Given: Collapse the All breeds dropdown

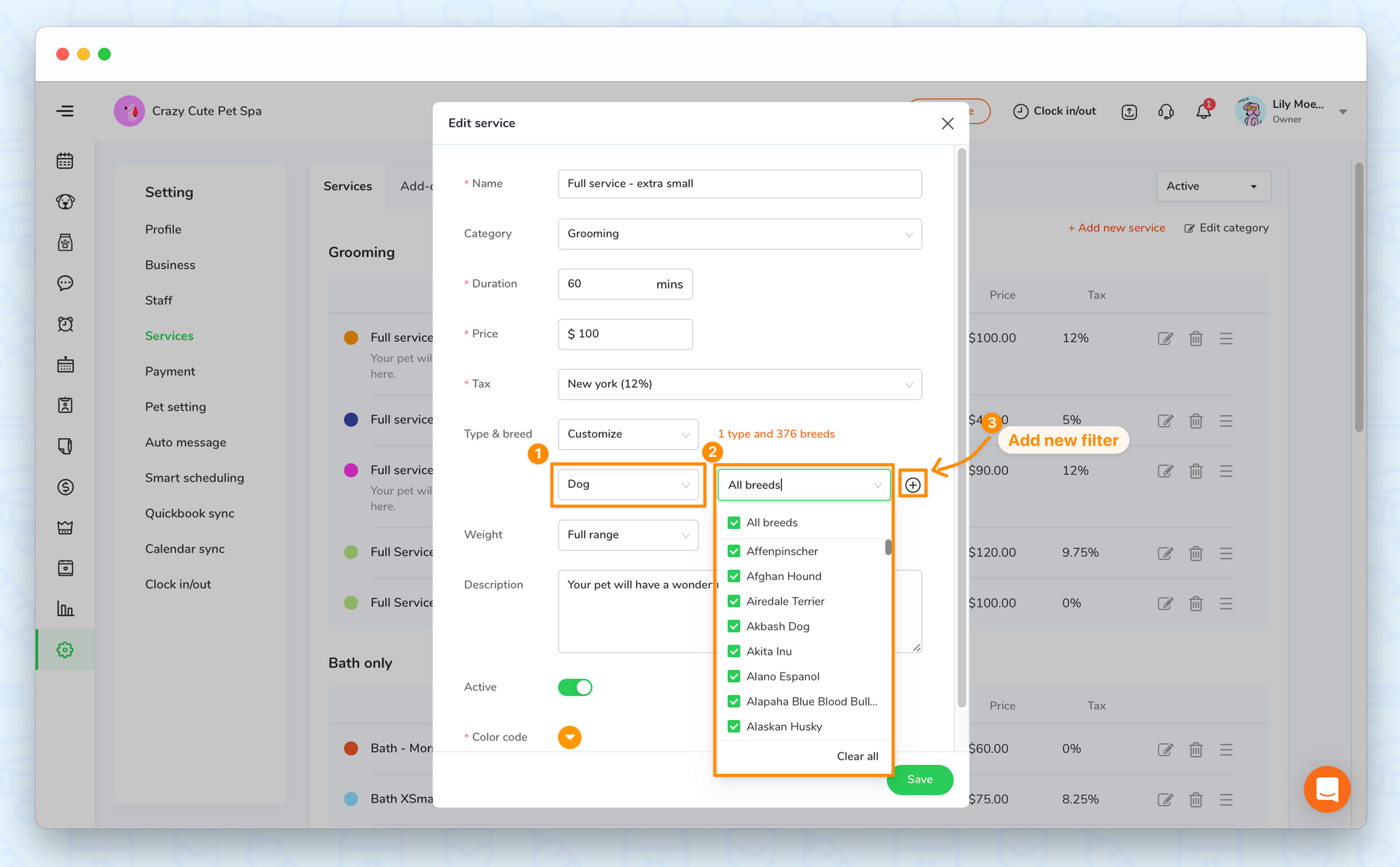Looking at the screenshot, I should point(804,485).
